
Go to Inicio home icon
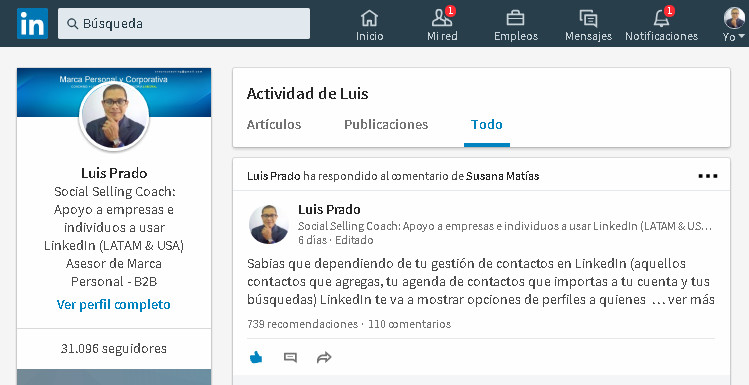[369, 19]
